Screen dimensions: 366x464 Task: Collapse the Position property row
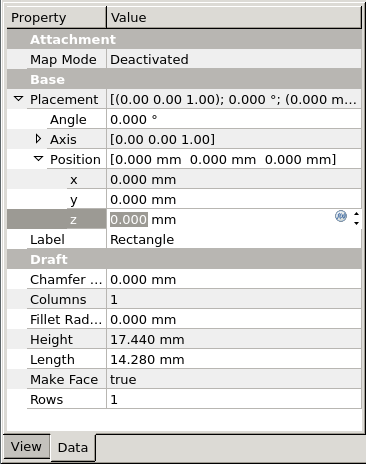pos(39,159)
